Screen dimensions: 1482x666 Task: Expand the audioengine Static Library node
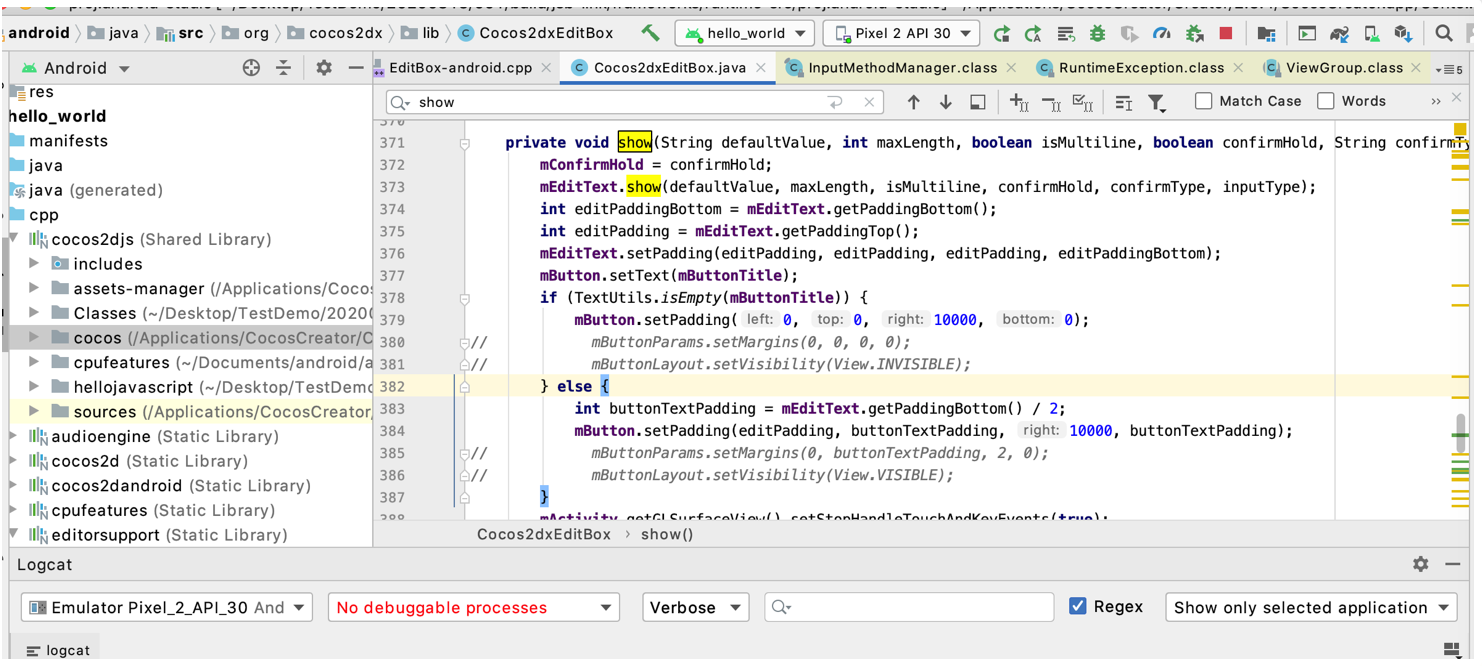click(14, 436)
